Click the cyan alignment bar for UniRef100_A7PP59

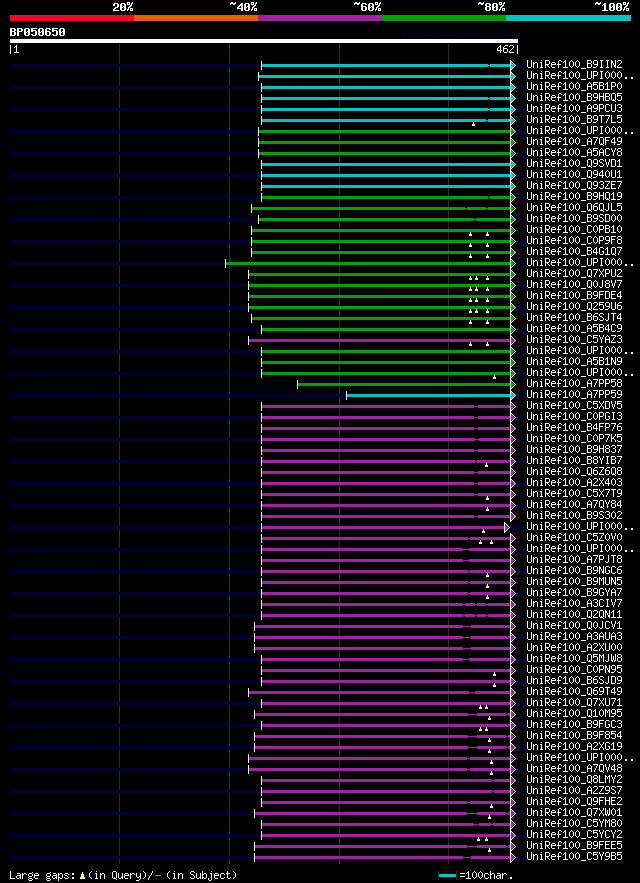pyautogui.click(x=429, y=396)
